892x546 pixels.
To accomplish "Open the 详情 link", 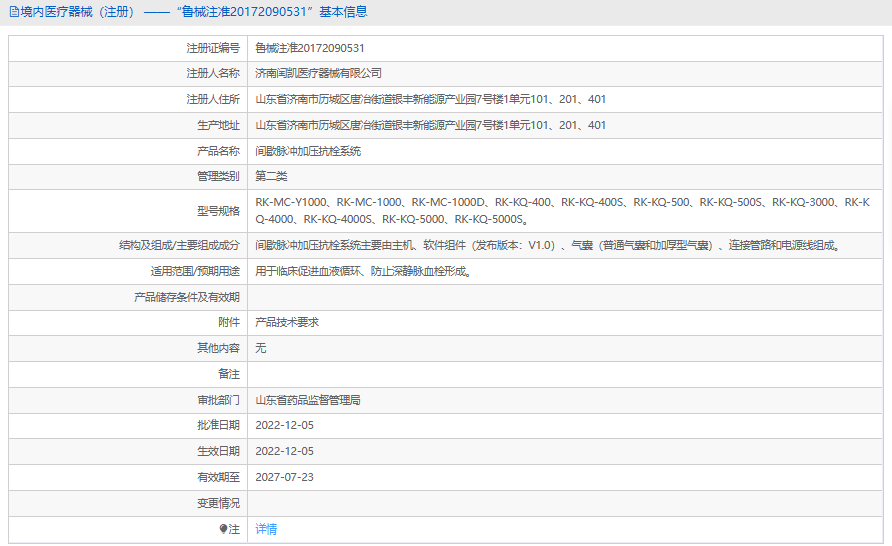I will tap(266, 530).
